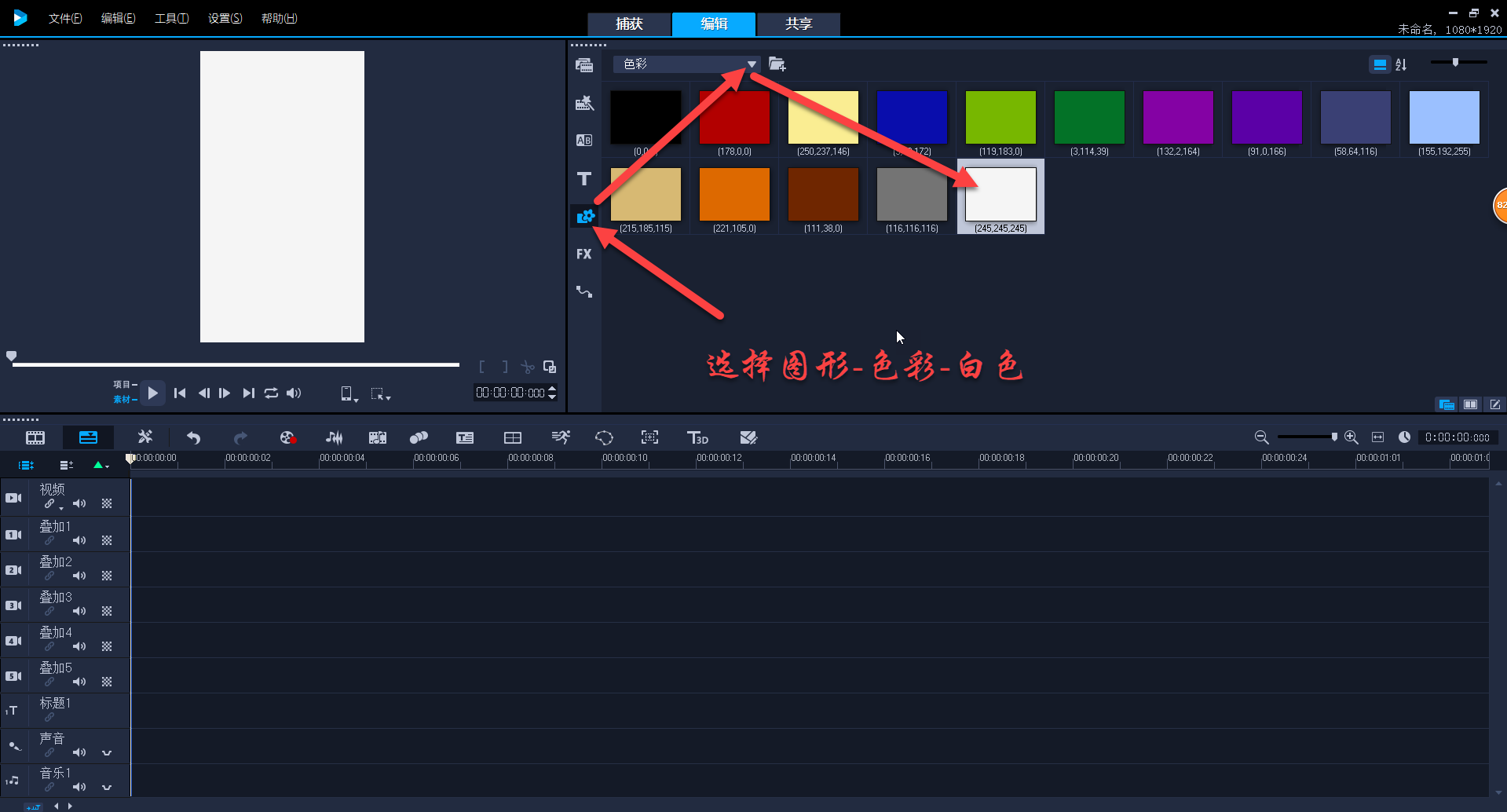The image size is (1507, 812).
Task: Toggle repeat playback in preview
Action: point(271,393)
